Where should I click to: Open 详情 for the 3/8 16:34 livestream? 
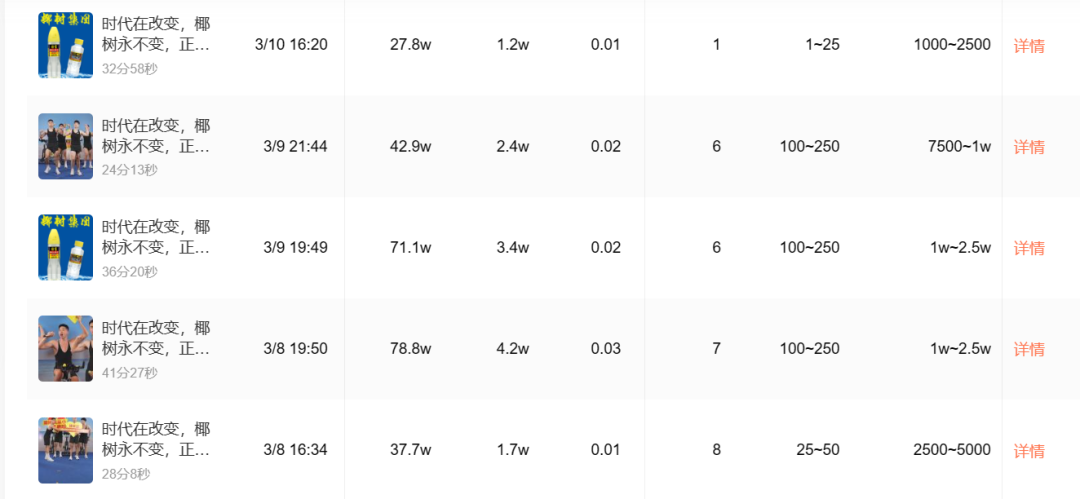pyautogui.click(x=1029, y=451)
